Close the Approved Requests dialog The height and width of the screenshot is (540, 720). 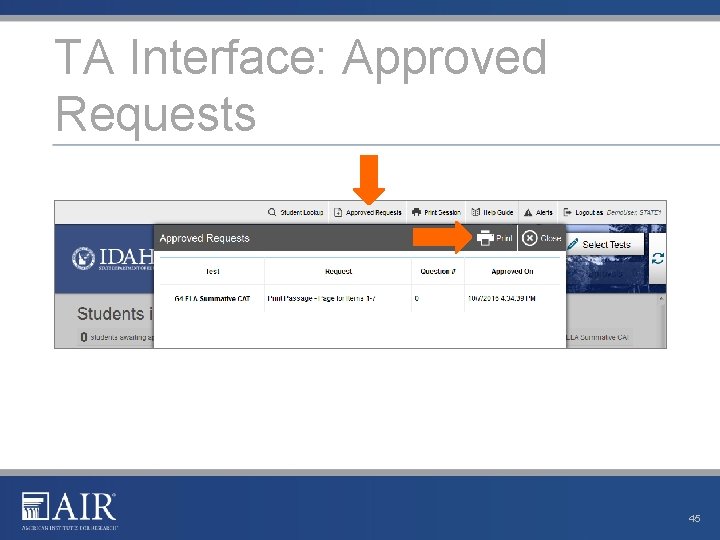point(542,238)
